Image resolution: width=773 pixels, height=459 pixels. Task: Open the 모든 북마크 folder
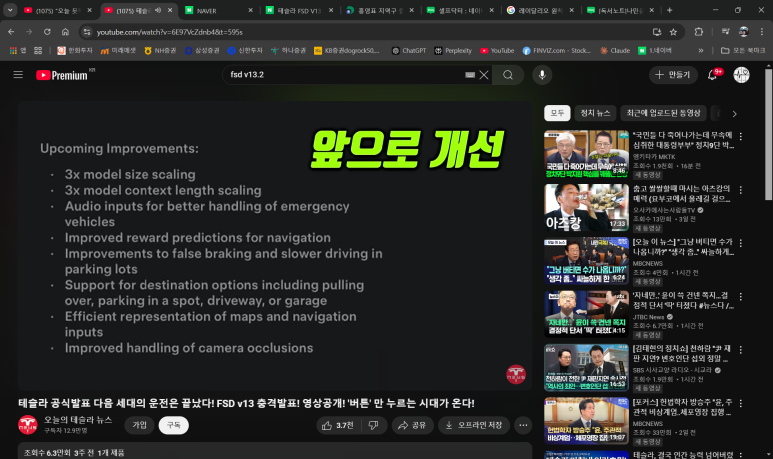coord(742,50)
